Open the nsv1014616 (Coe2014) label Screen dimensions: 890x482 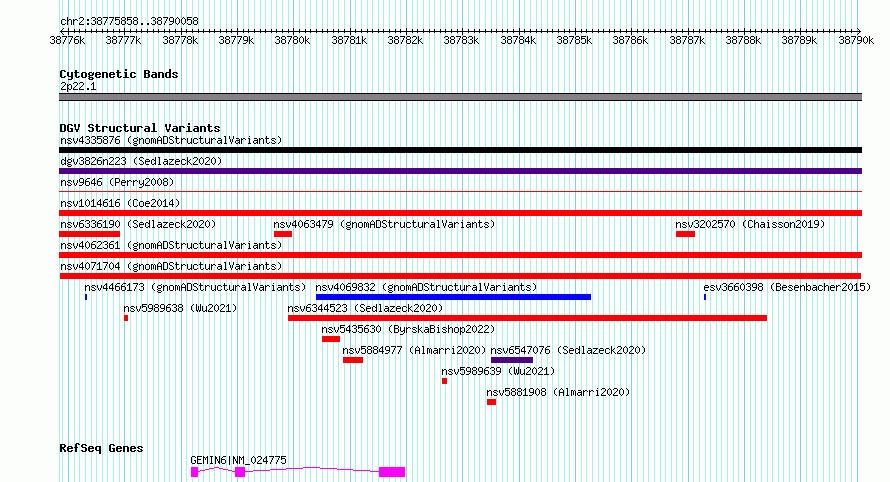pos(120,203)
